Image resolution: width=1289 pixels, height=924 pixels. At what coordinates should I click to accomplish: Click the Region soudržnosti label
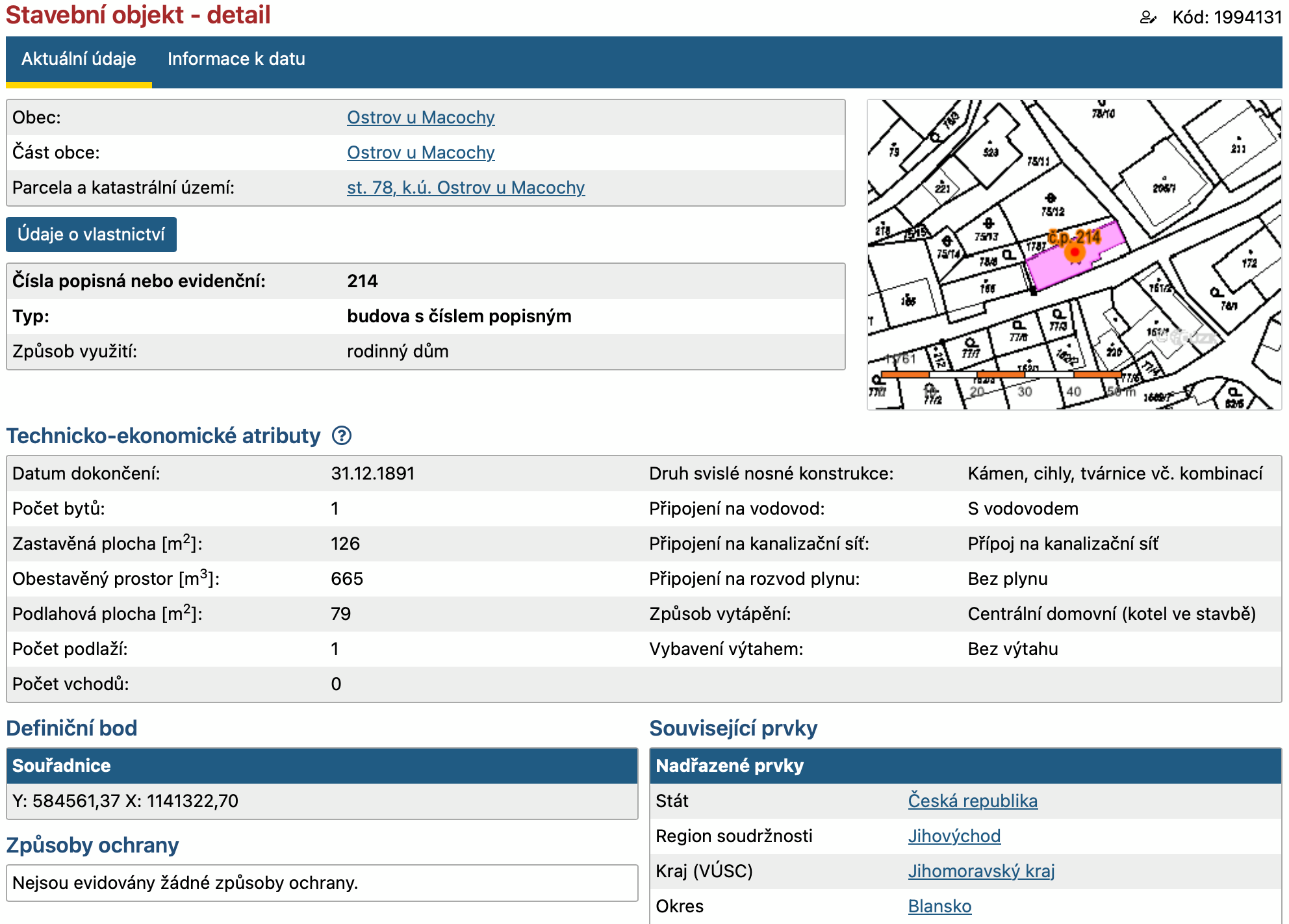coord(734,836)
